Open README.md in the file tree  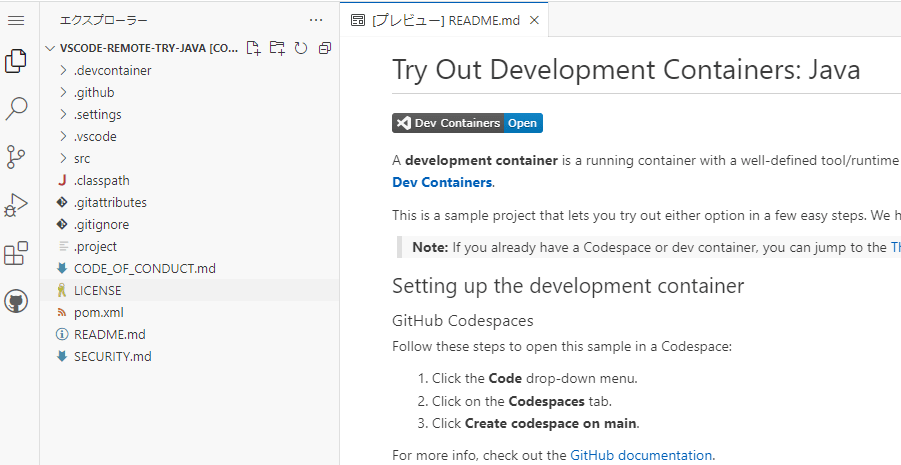coord(189,335)
